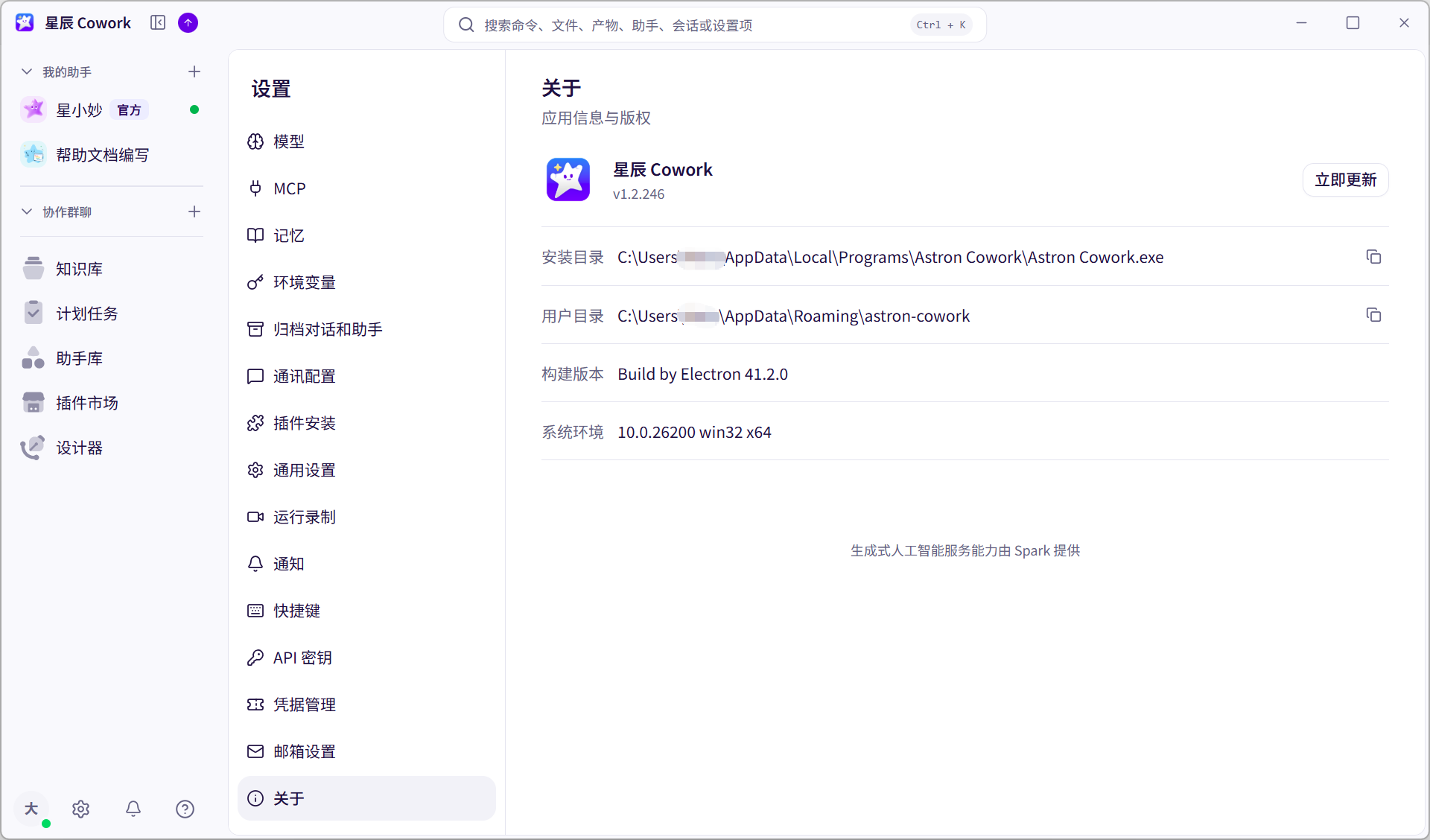The width and height of the screenshot is (1430, 840).
Task: Open 通讯配置 settings
Action: 366,376
